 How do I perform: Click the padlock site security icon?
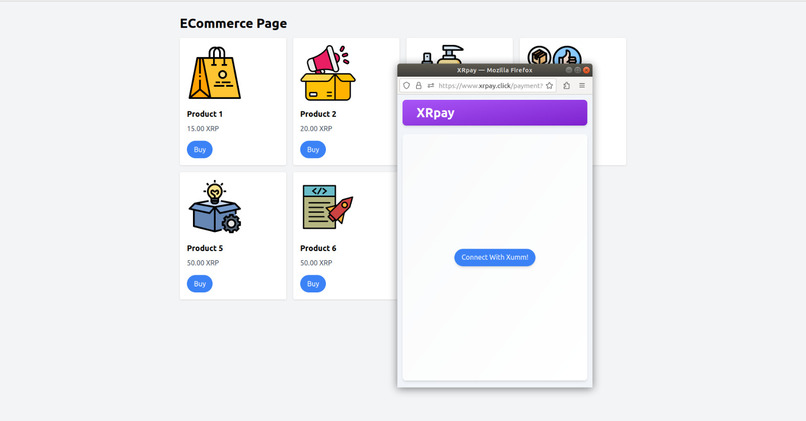[418, 86]
